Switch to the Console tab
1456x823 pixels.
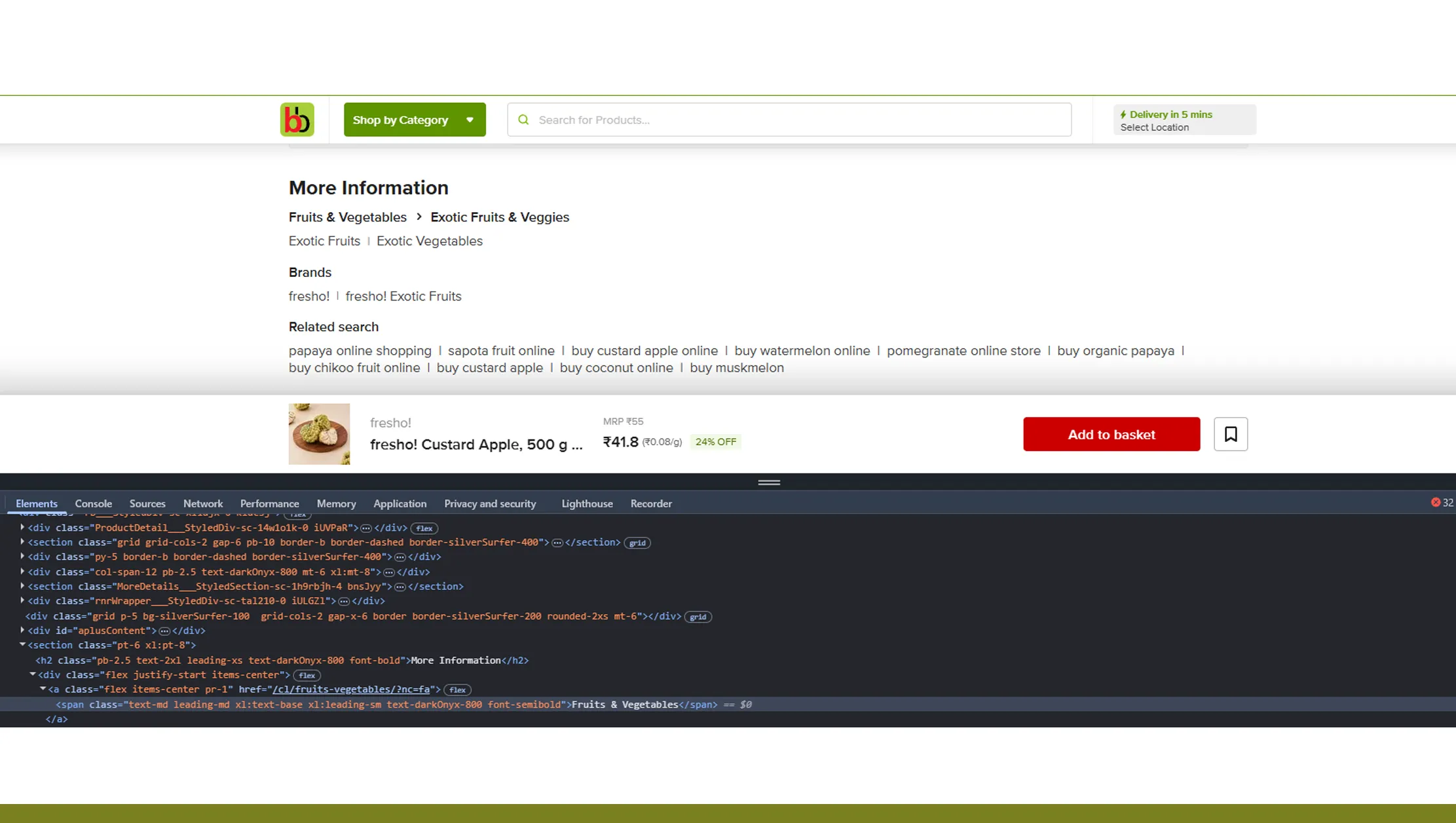point(93,503)
